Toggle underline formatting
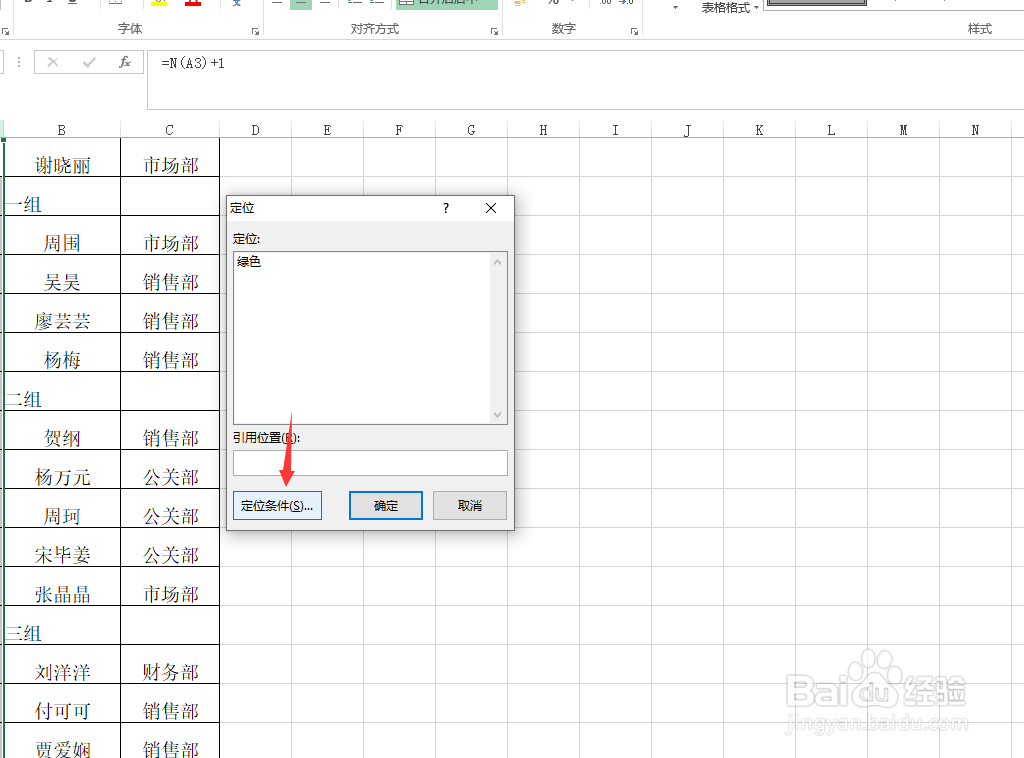Viewport: 1024px width, 758px height. 70,4
